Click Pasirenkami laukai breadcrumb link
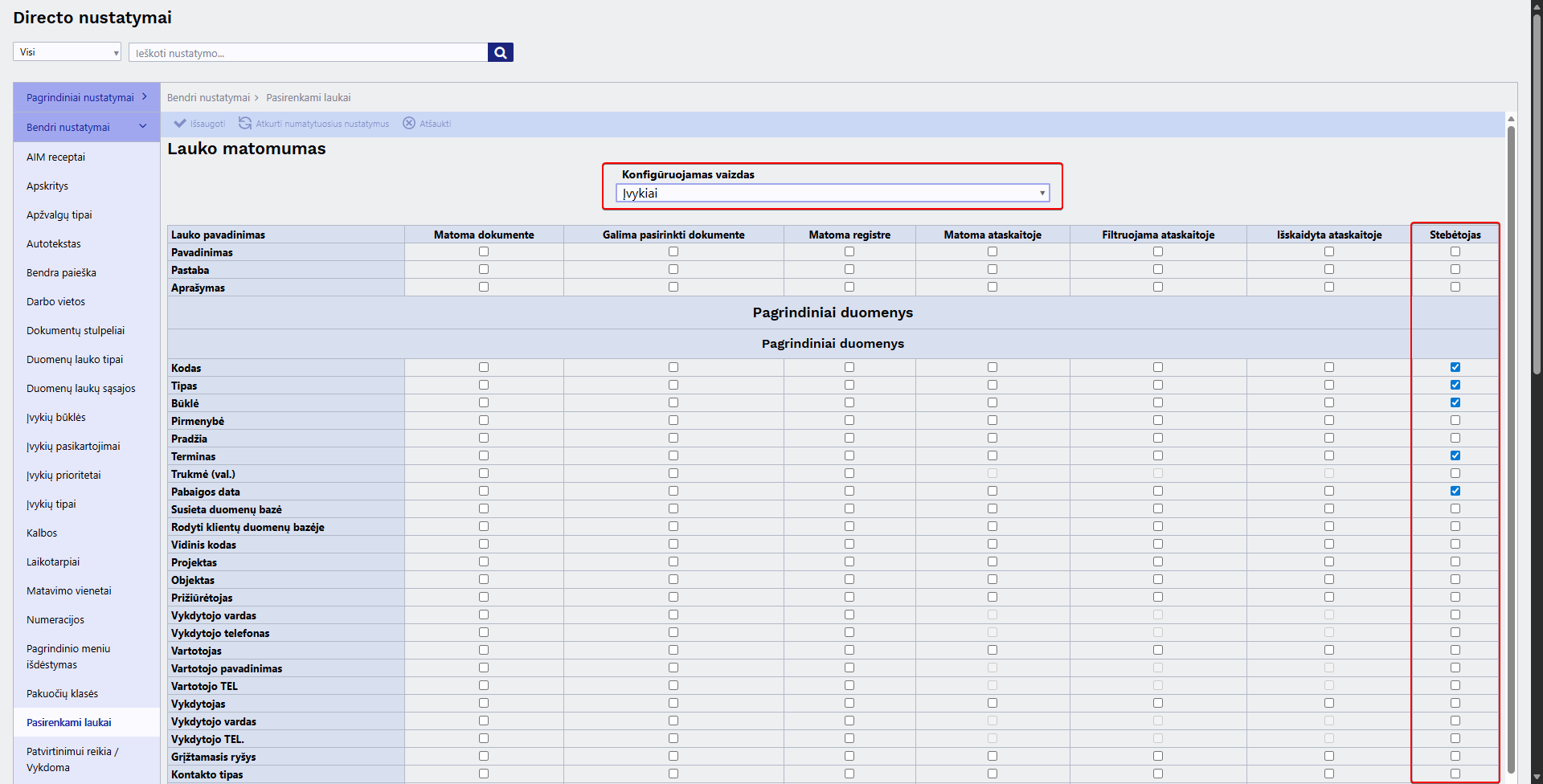Image resolution: width=1543 pixels, height=784 pixels. [309, 98]
